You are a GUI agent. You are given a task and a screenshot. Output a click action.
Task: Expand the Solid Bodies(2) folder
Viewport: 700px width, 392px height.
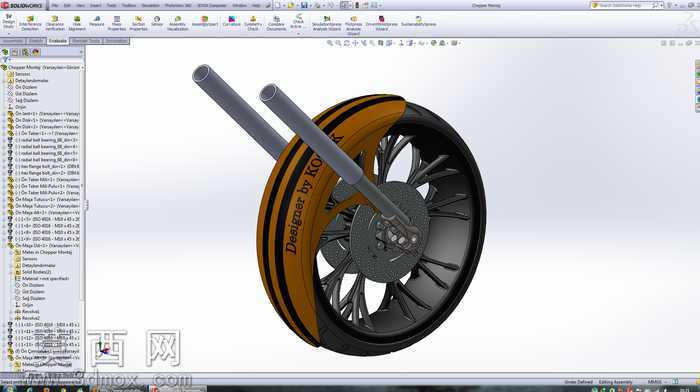coord(11,272)
